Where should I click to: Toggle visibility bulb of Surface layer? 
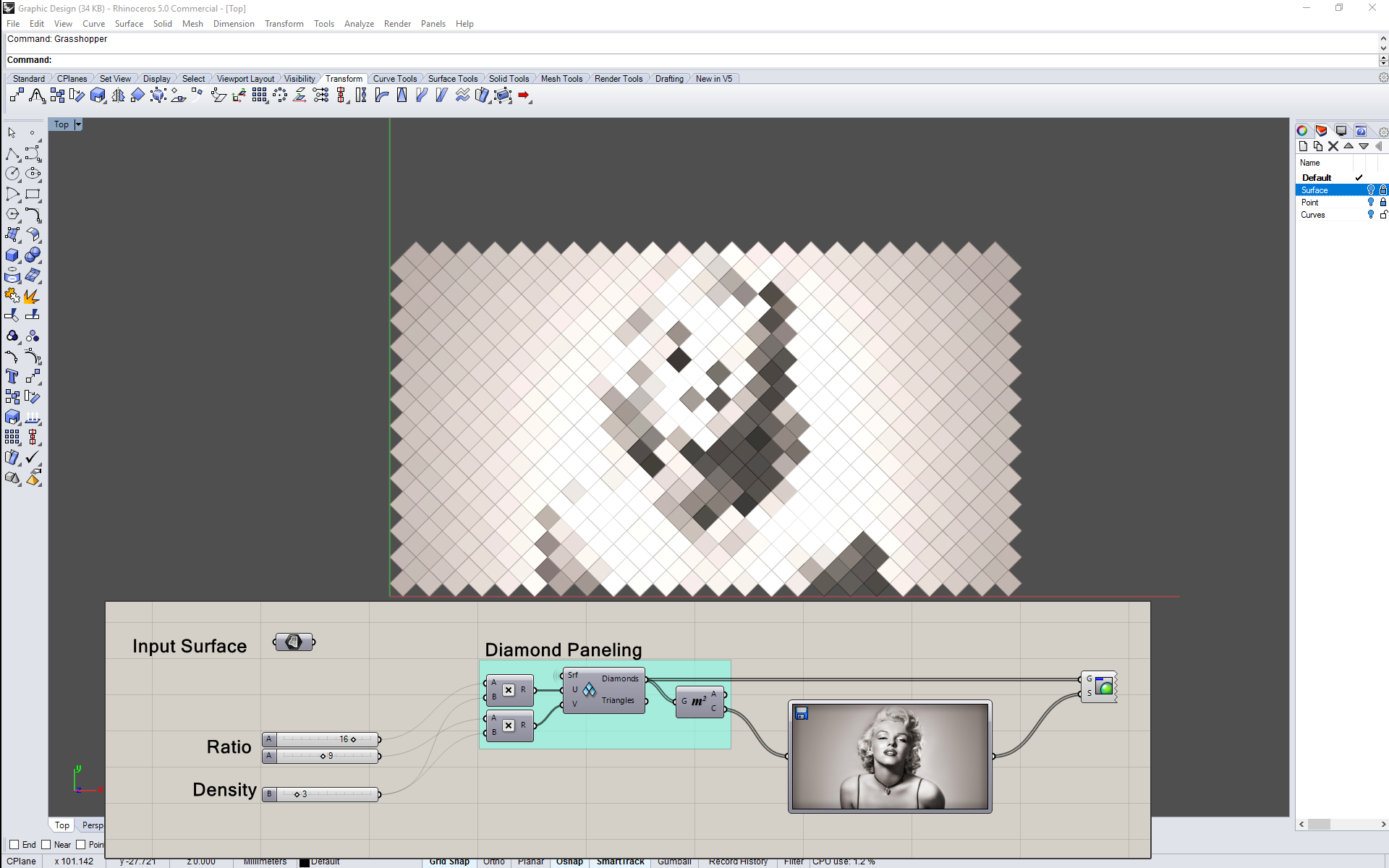pos(1370,190)
